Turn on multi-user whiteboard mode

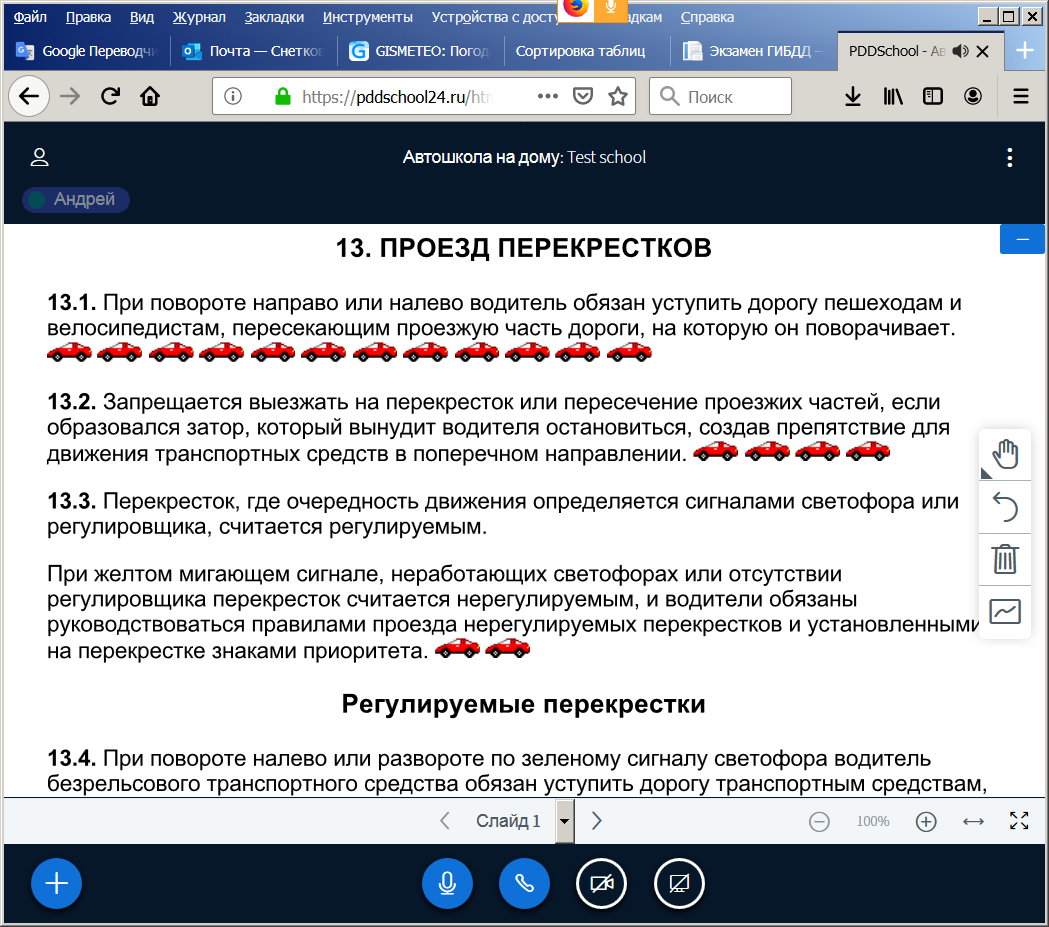[x=1005, y=611]
